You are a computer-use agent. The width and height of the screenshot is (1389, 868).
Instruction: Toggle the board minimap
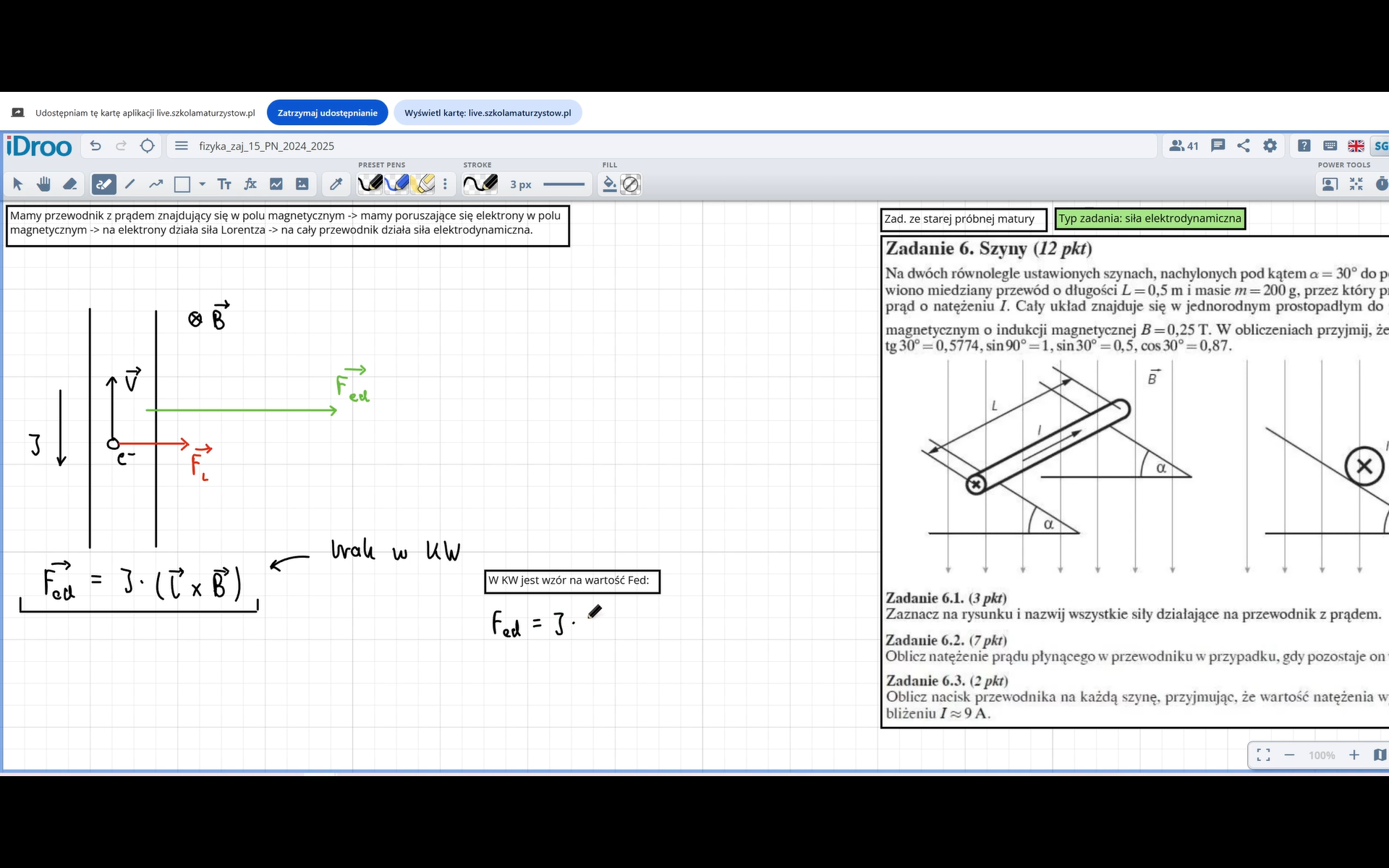click(1380, 755)
